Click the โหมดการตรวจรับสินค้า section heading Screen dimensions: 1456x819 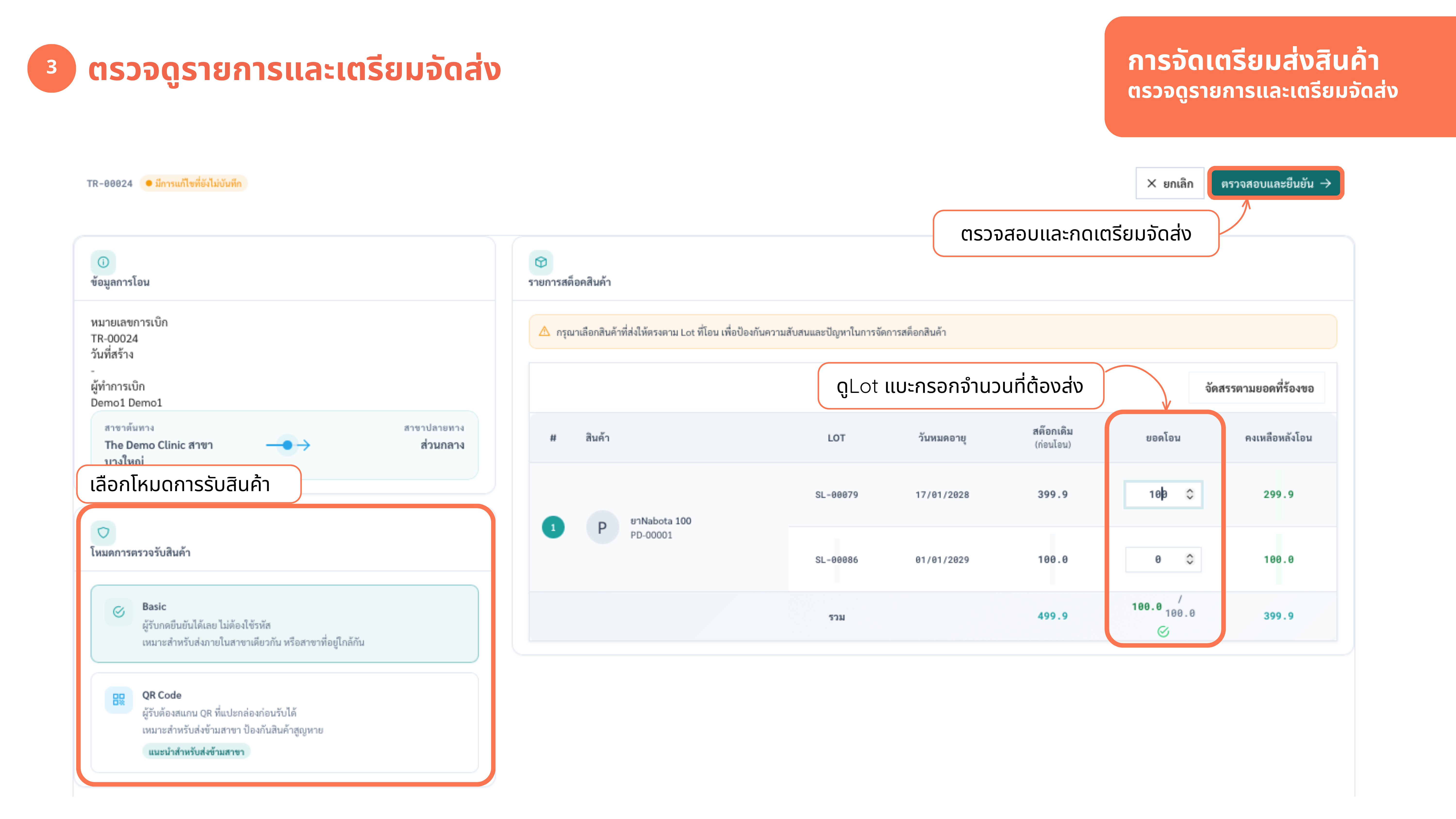pos(140,552)
